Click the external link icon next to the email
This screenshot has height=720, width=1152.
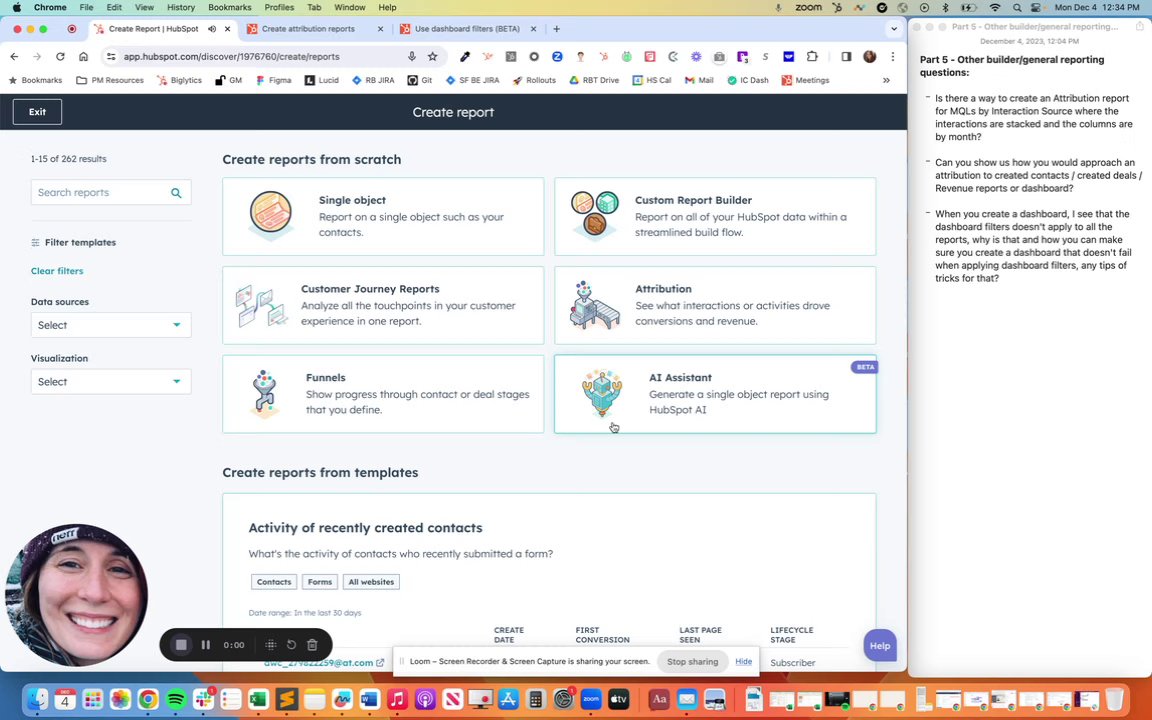(x=380, y=663)
